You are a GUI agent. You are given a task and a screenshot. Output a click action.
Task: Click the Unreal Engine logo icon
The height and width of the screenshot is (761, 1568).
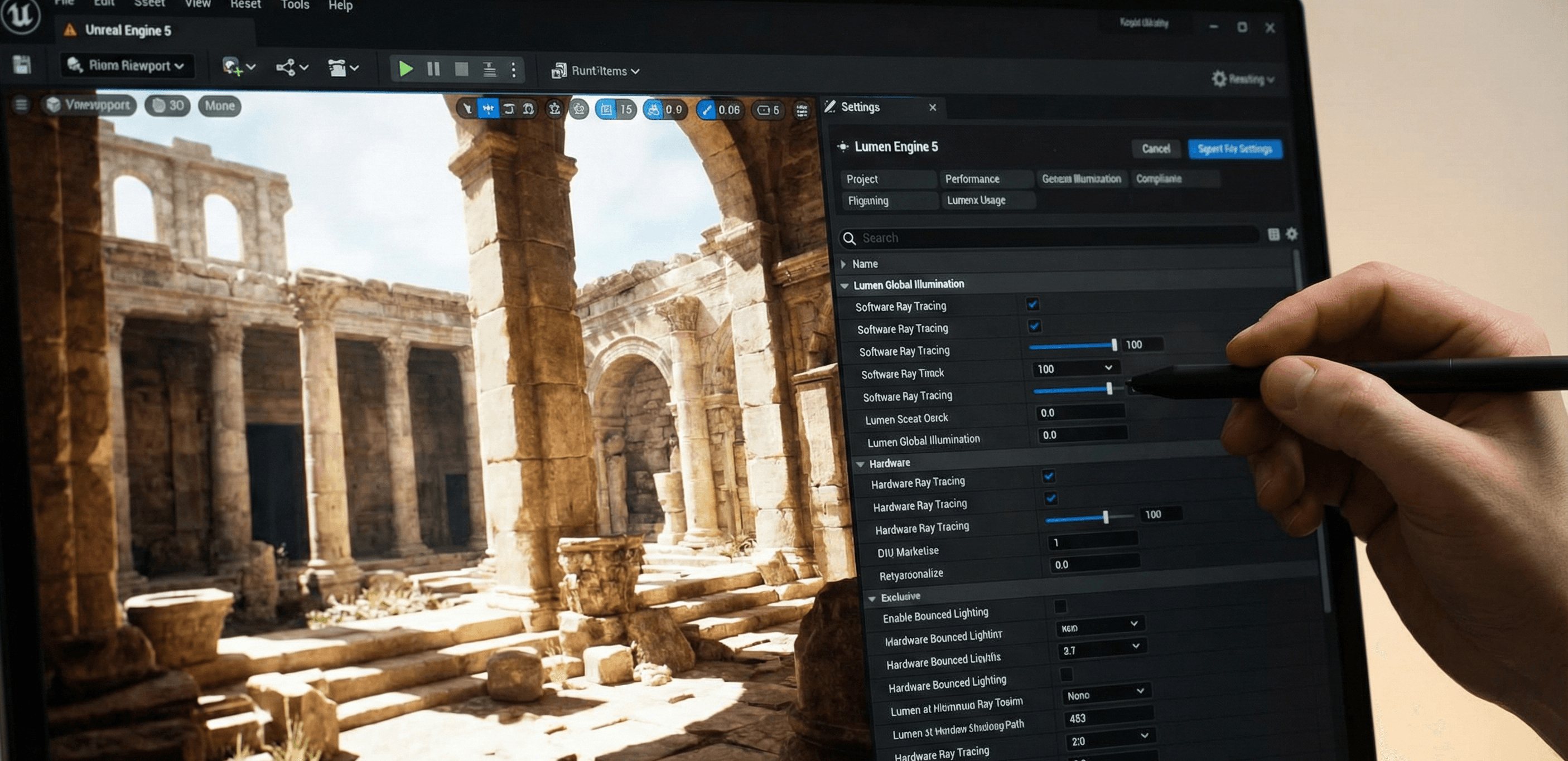(21, 15)
